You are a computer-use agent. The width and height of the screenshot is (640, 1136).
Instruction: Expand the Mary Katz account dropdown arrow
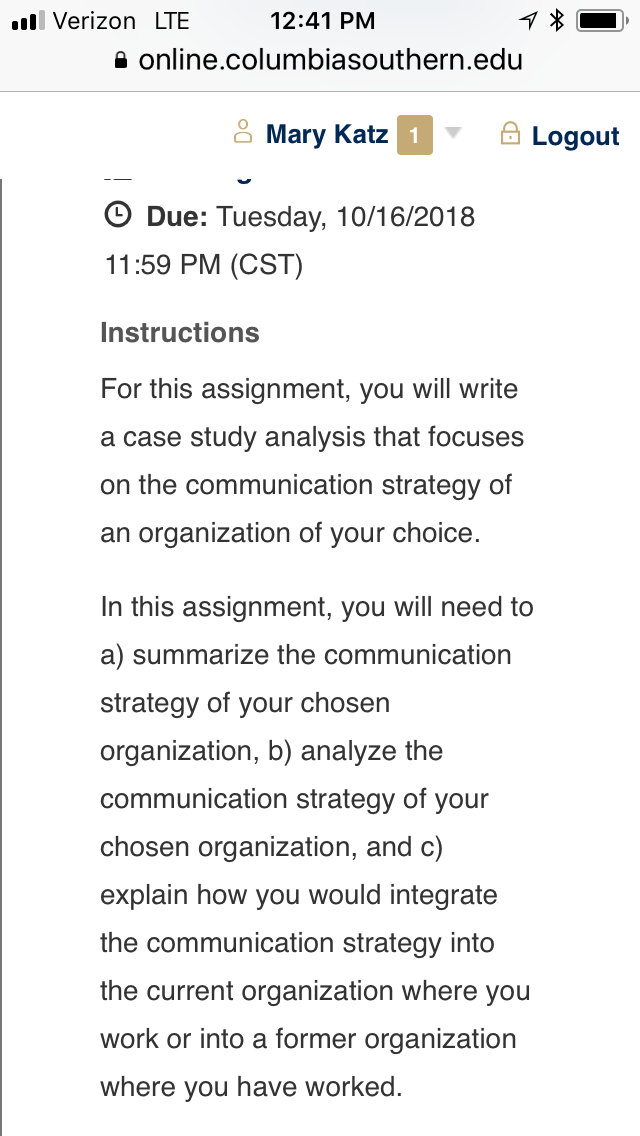[x=452, y=133]
